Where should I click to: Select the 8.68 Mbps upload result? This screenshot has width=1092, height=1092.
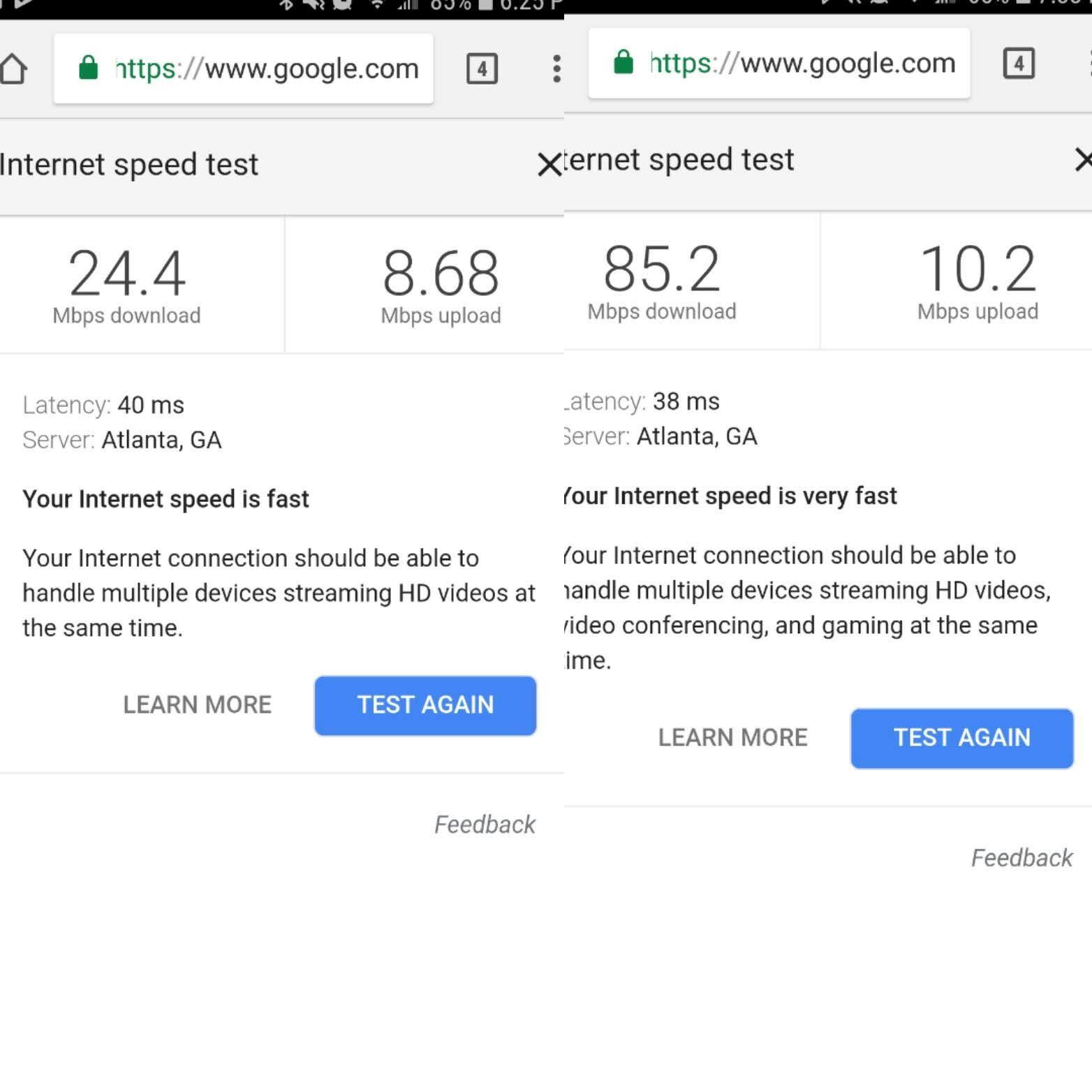click(x=441, y=284)
